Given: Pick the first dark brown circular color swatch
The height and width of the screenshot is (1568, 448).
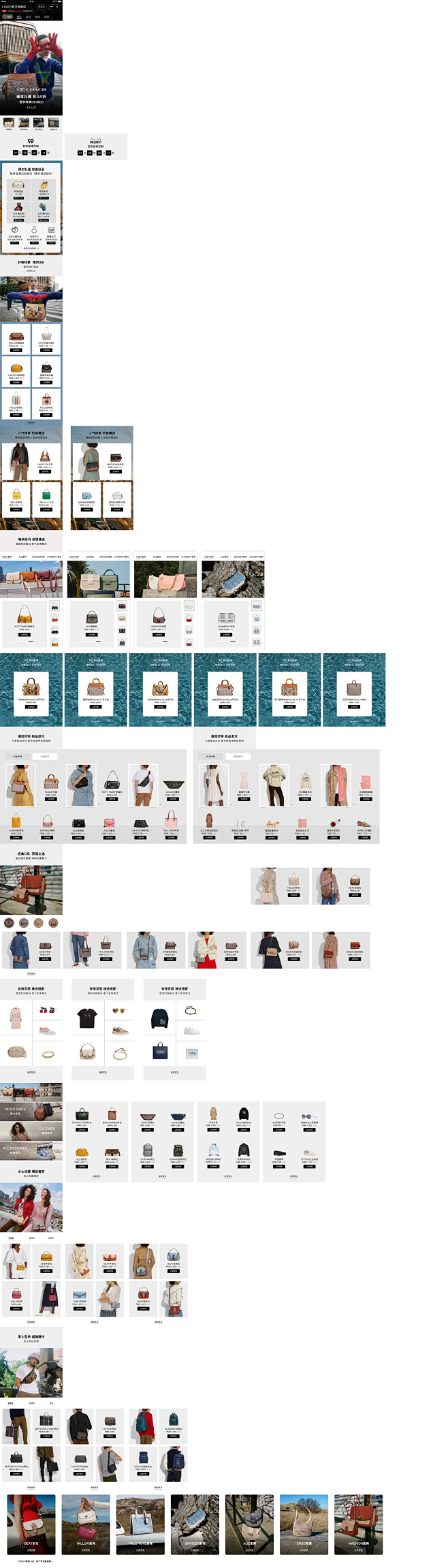Looking at the screenshot, I should (9, 923).
